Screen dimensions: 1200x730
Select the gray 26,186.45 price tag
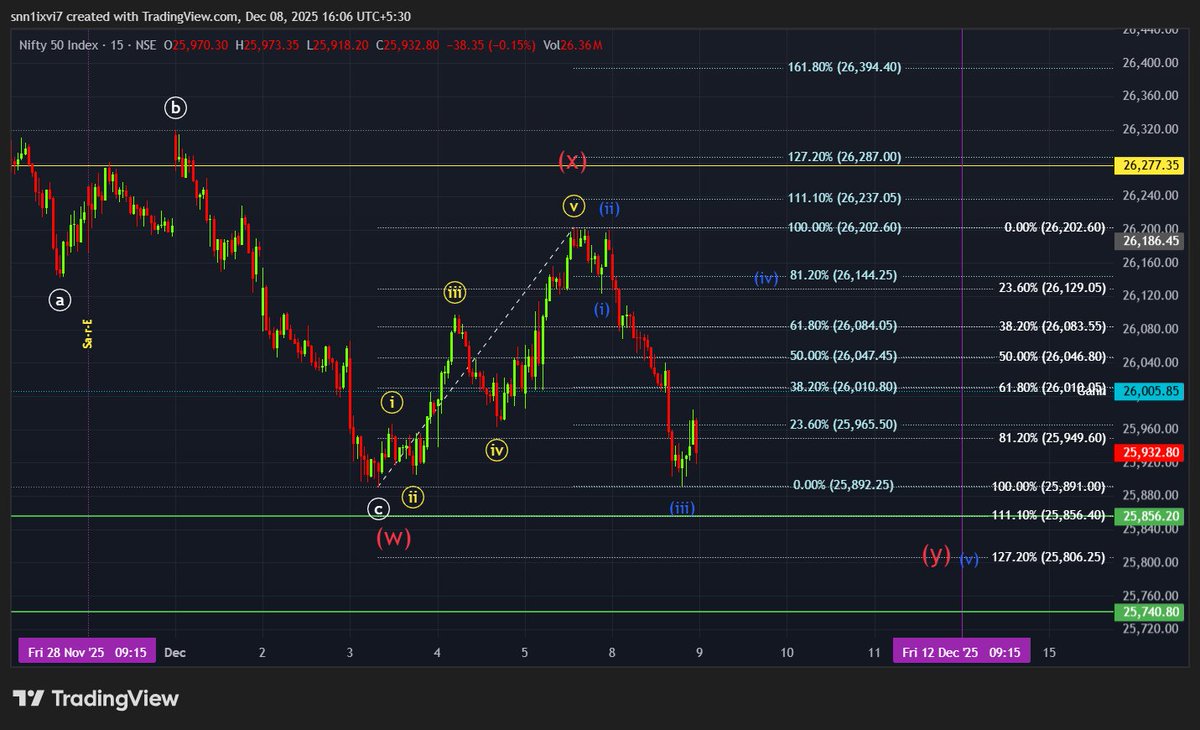click(x=1150, y=241)
